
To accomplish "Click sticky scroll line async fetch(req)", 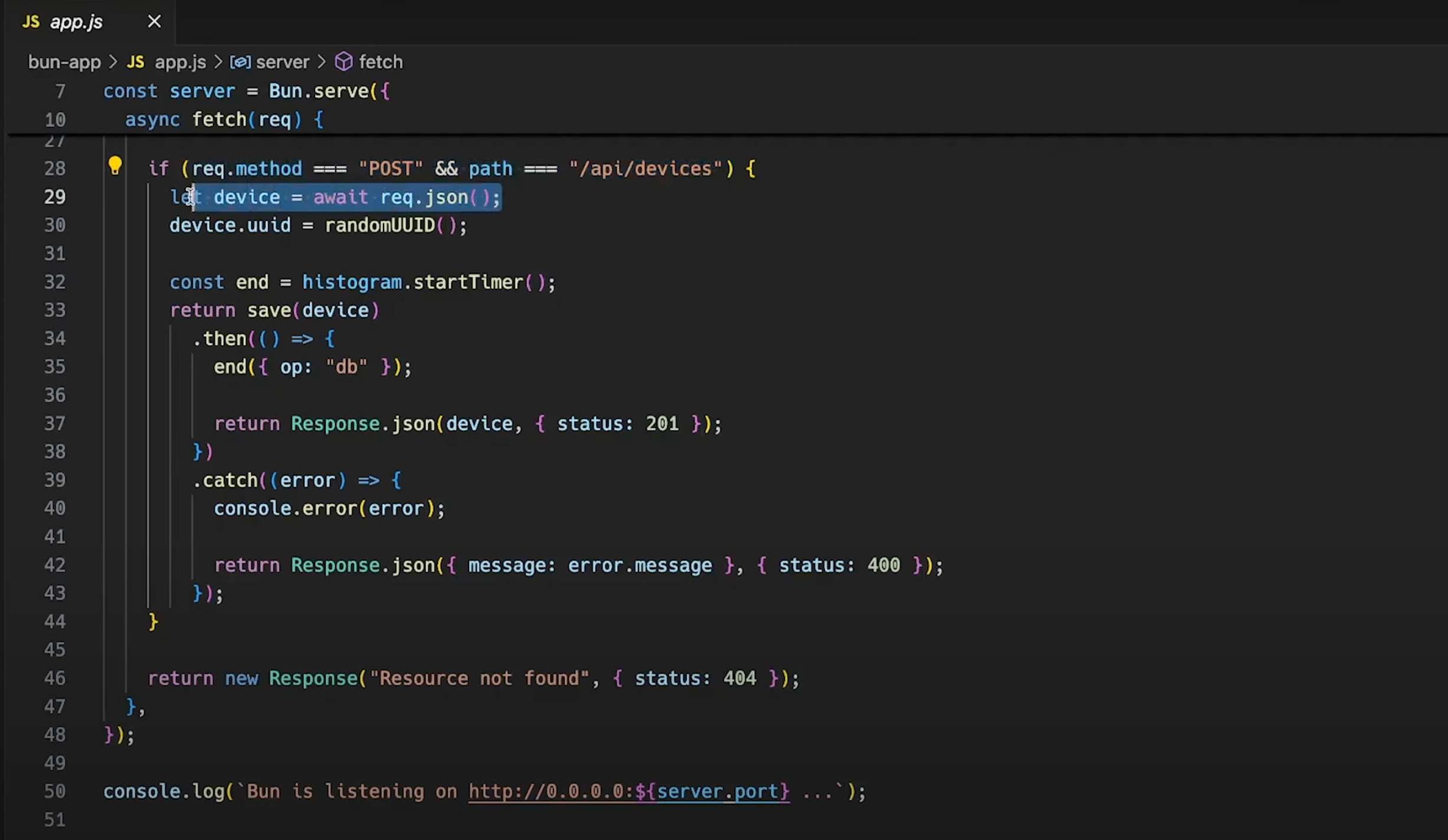I will pyautogui.click(x=224, y=120).
